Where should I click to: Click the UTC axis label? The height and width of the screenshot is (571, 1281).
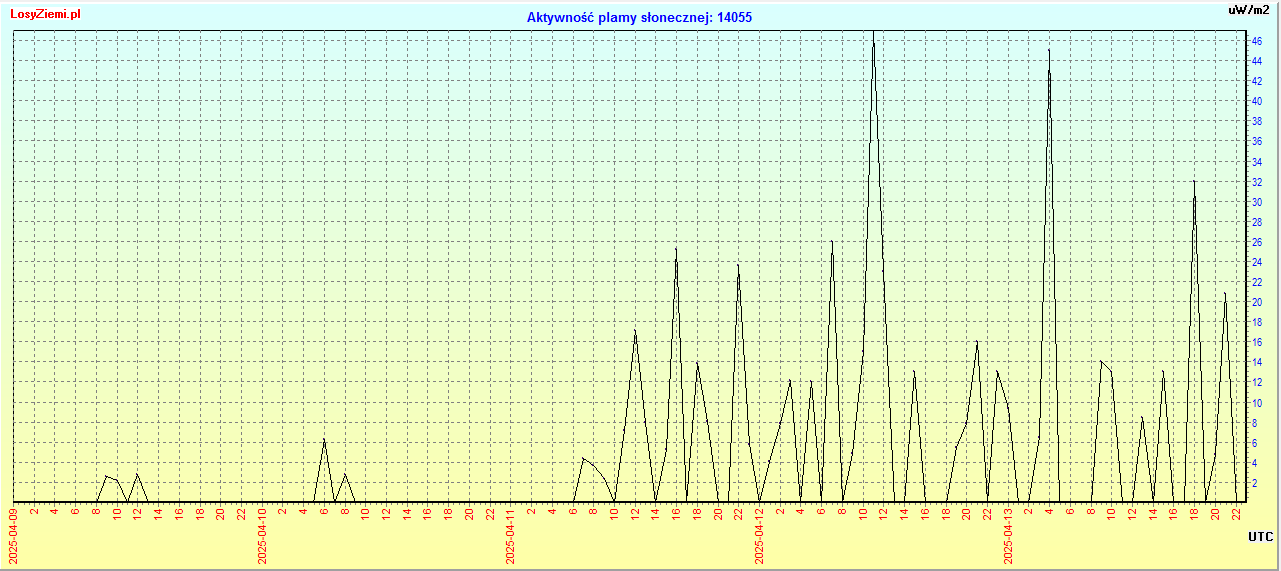1260,537
